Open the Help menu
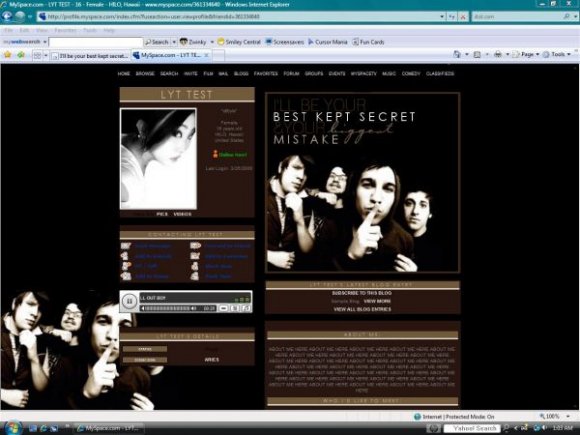 pos(108,30)
